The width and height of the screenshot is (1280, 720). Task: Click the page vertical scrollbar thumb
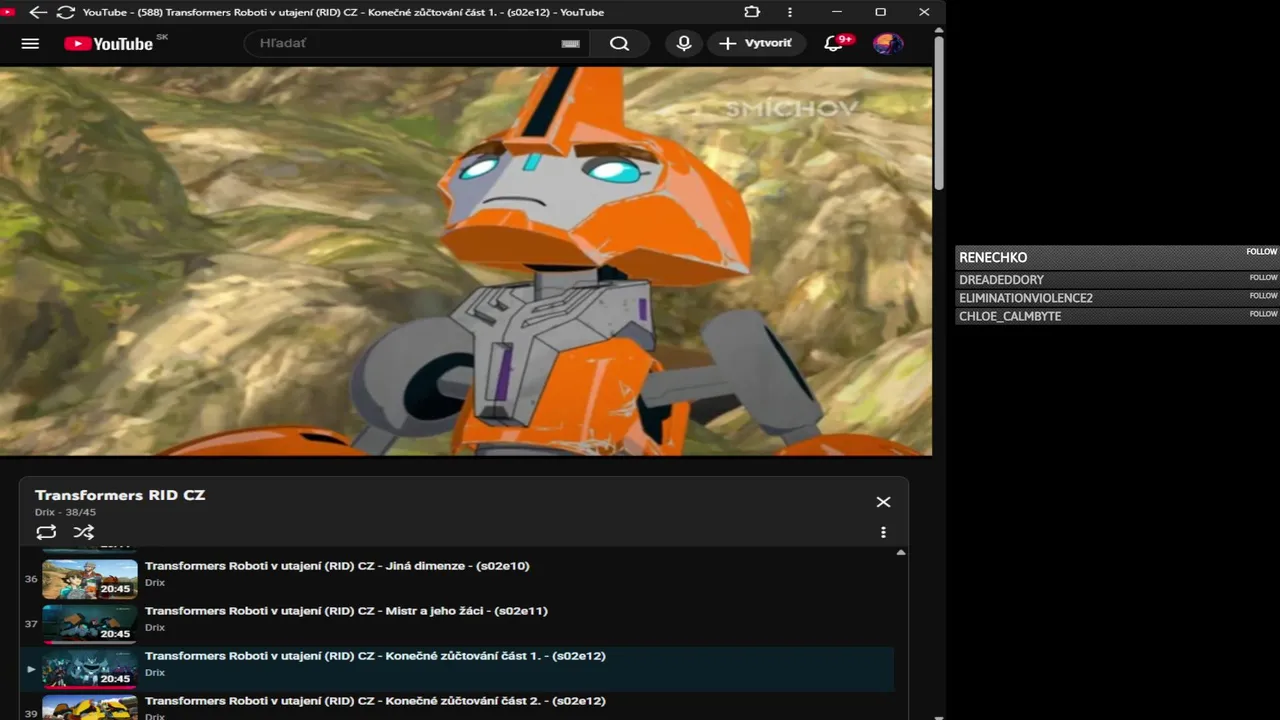click(x=939, y=114)
